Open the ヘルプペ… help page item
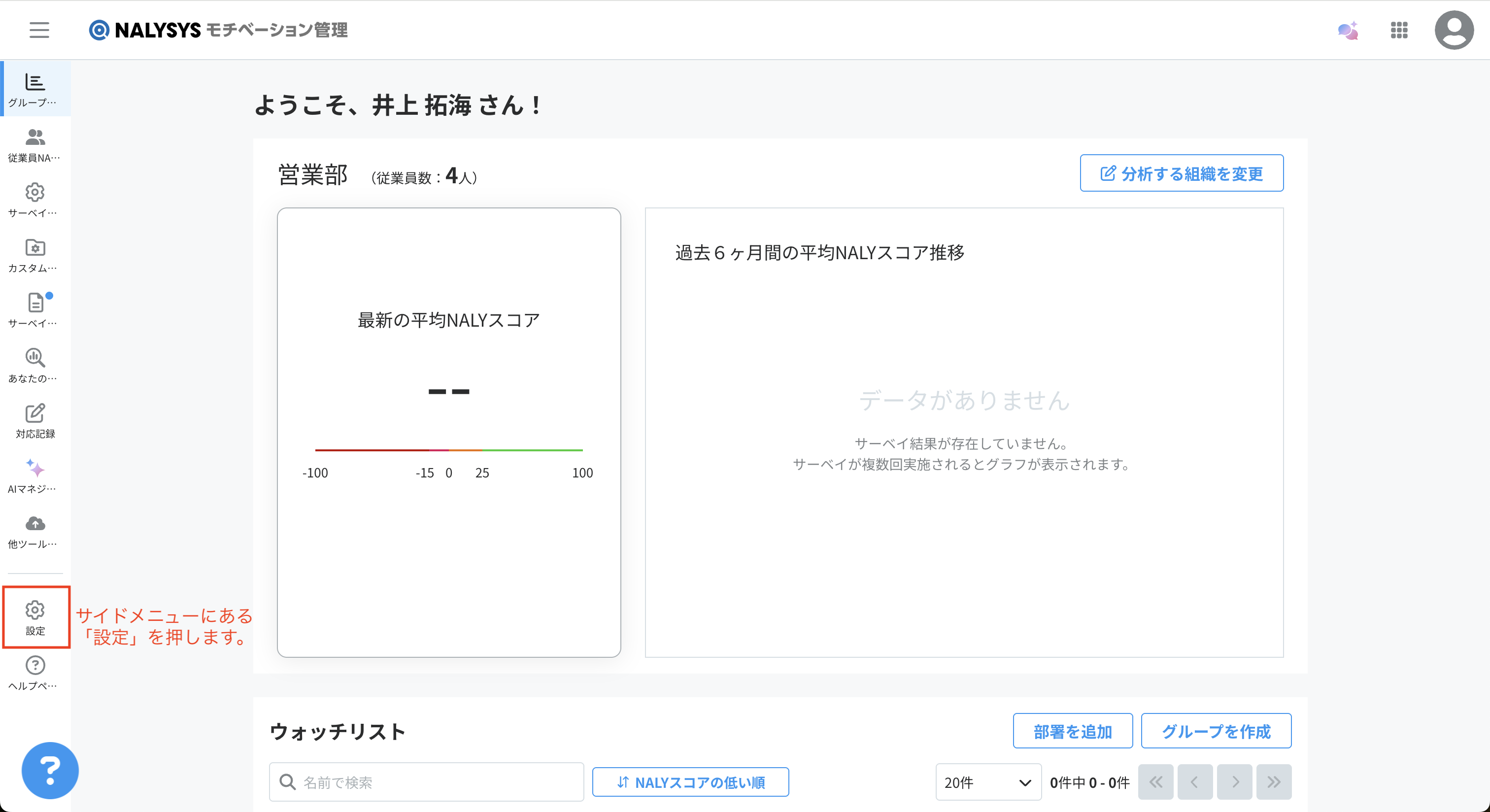 click(34, 673)
